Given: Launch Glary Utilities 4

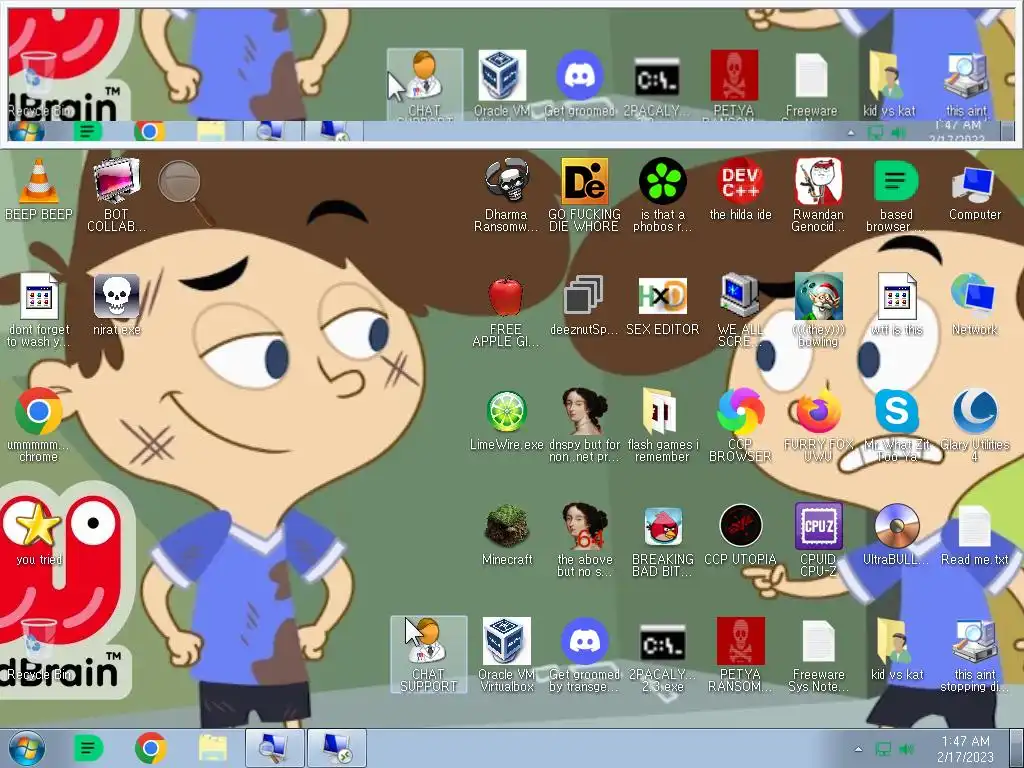Looking at the screenshot, I should pos(974,425).
